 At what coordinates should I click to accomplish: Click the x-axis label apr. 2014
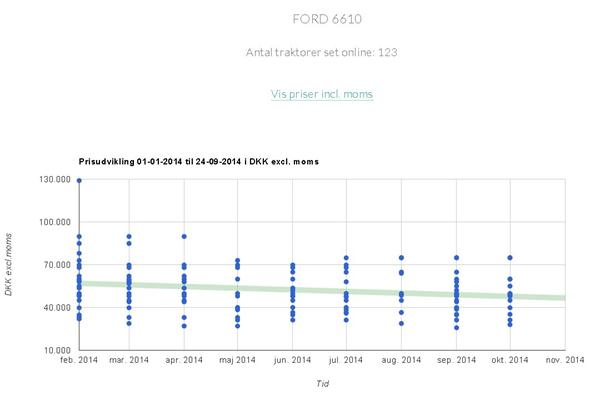coord(184,360)
